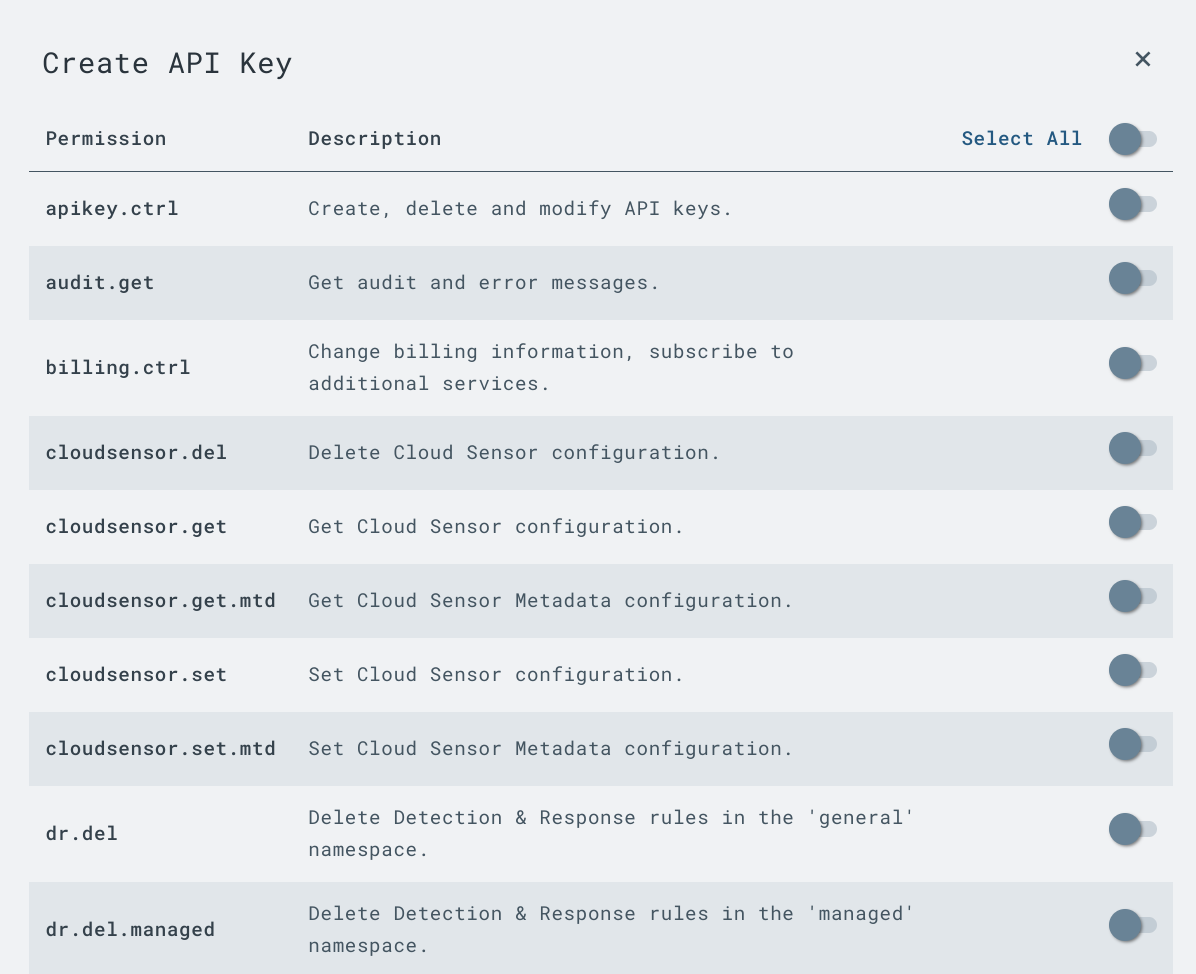Image resolution: width=1196 pixels, height=974 pixels.
Task: Turn on audit.get permission
Action: [1132, 278]
